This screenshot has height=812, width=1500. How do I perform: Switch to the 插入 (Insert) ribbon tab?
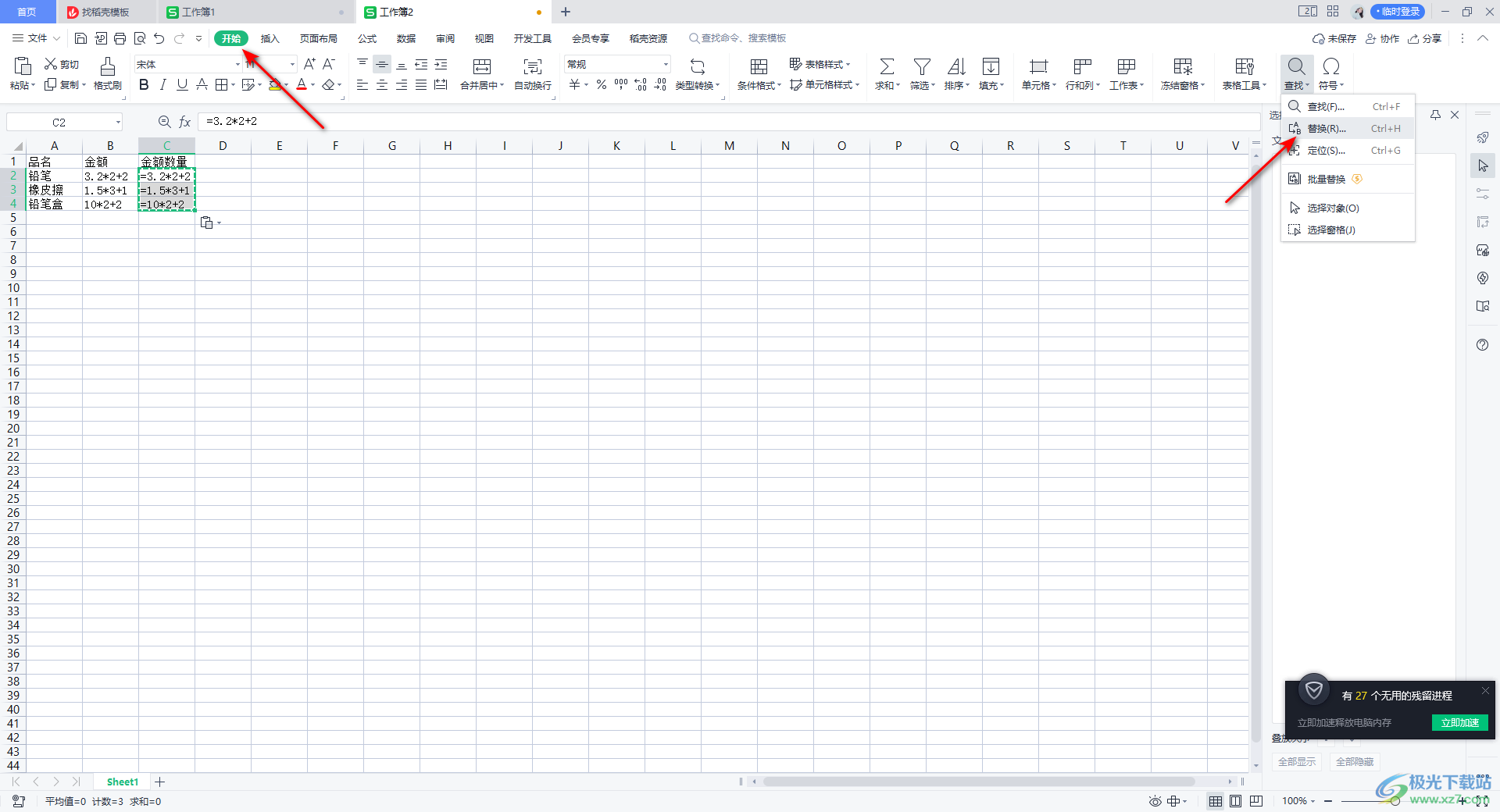(x=270, y=38)
